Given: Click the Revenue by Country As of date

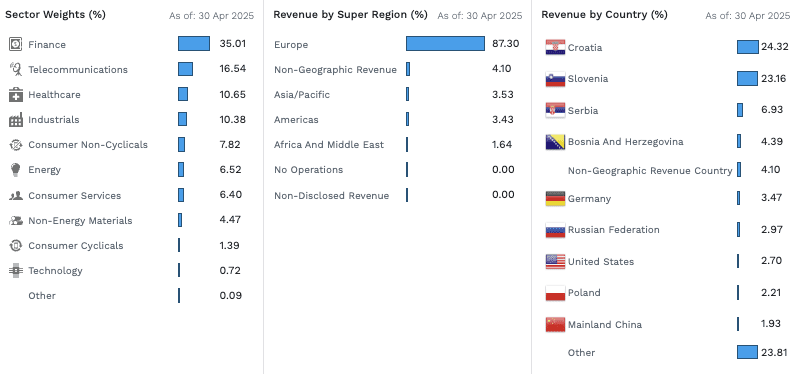Looking at the screenshot, I should [x=747, y=16].
